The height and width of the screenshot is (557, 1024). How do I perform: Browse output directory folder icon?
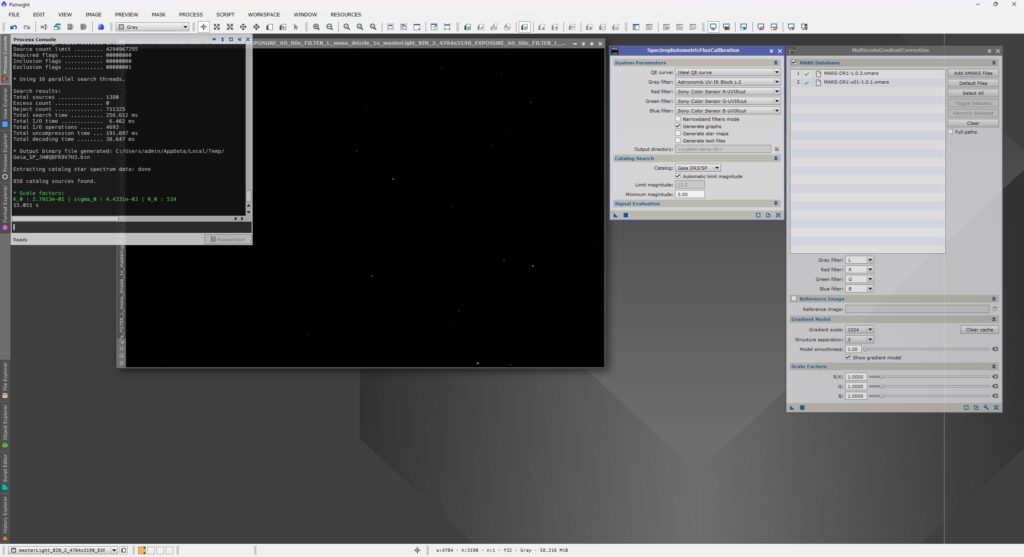776,149
